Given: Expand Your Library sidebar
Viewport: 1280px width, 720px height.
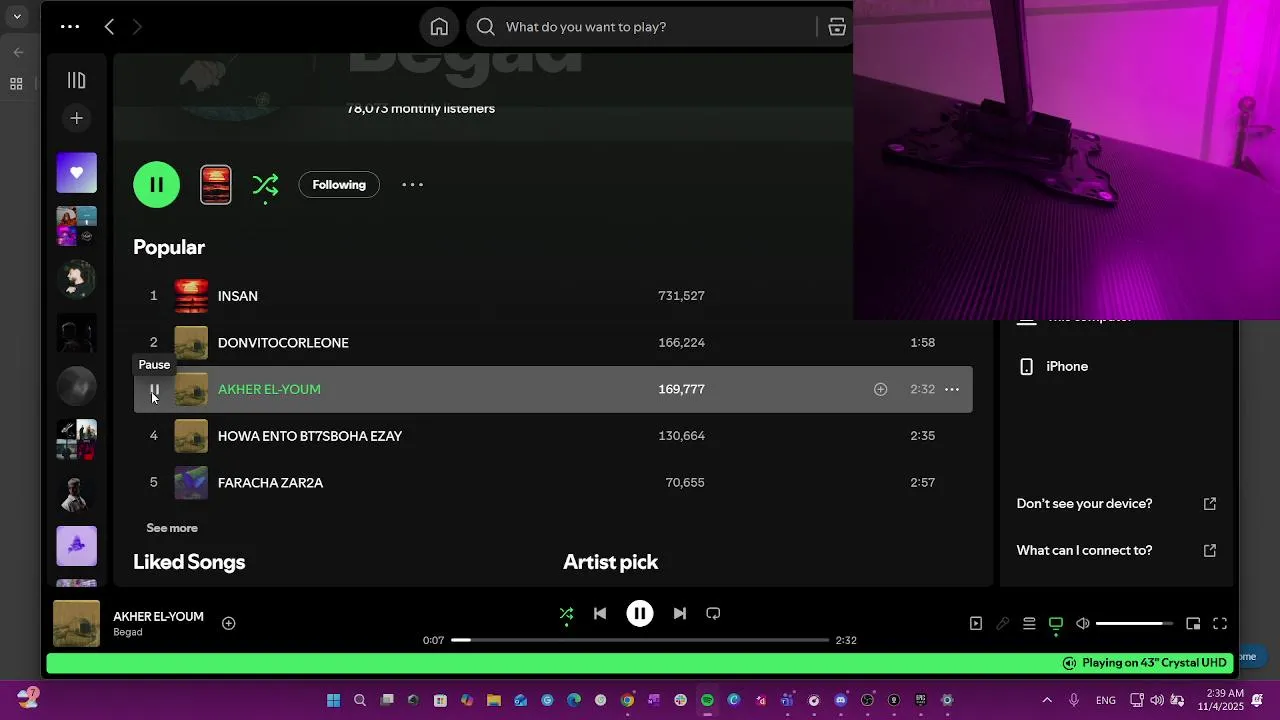Looking at the screenshot, I should coord(76,80).
